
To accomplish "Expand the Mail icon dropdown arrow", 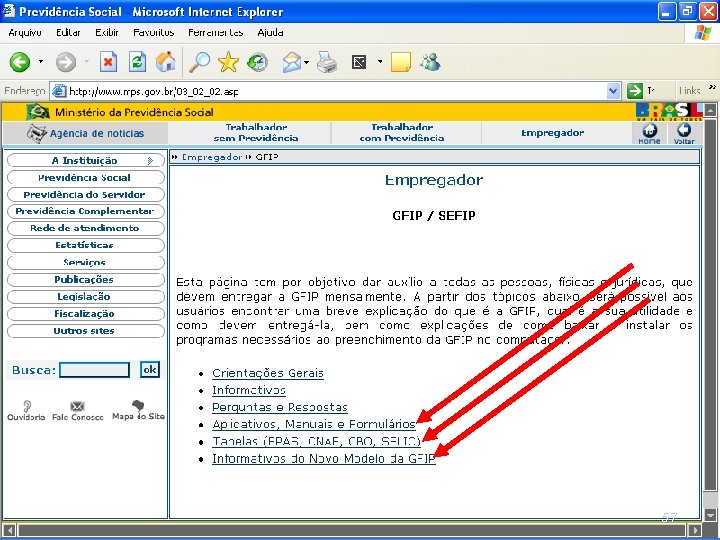I will click(x=306, y=62).
